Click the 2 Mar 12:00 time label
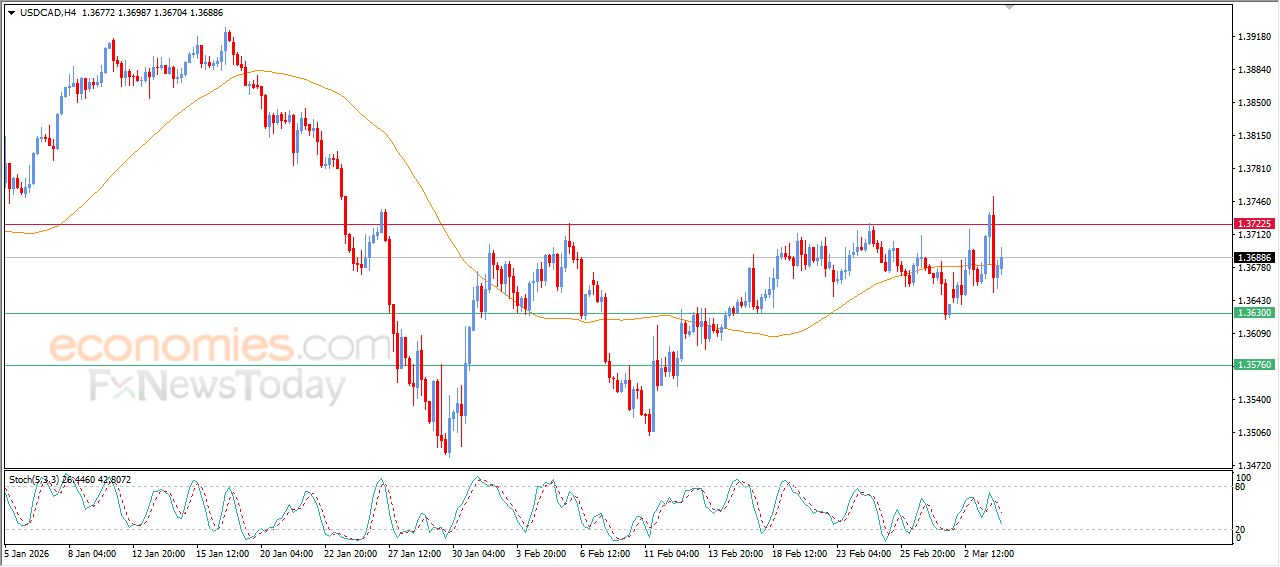Screen dimensions: 1280x567 (x=989, y=553)
